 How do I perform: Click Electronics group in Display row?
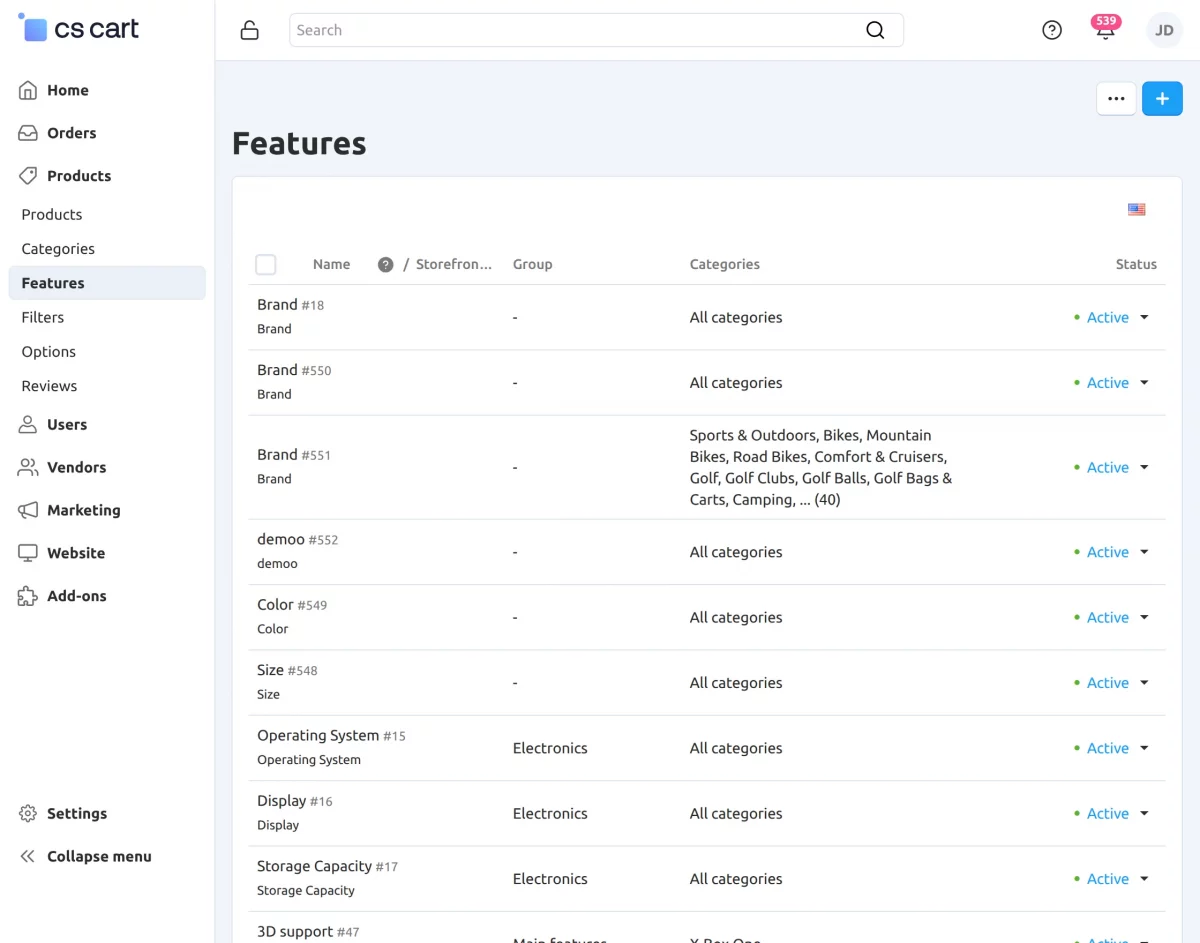[550, 814]
